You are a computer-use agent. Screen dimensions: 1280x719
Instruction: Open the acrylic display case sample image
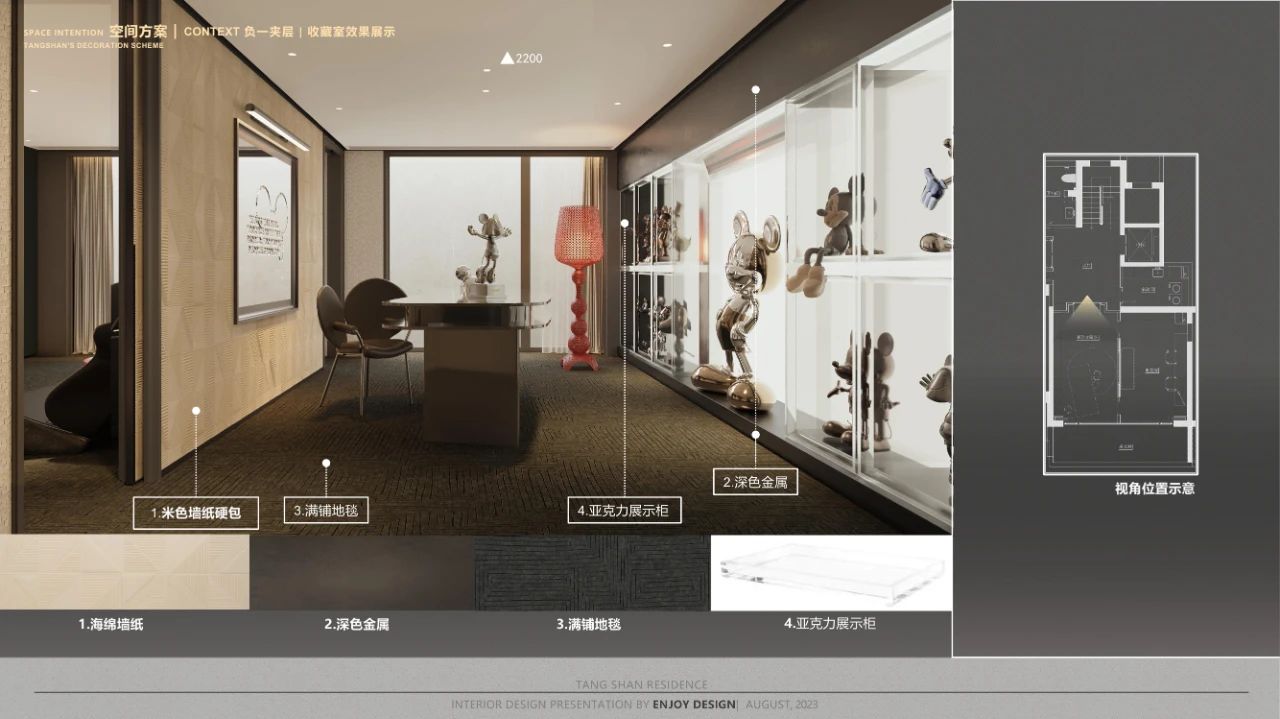coord(830,573)
